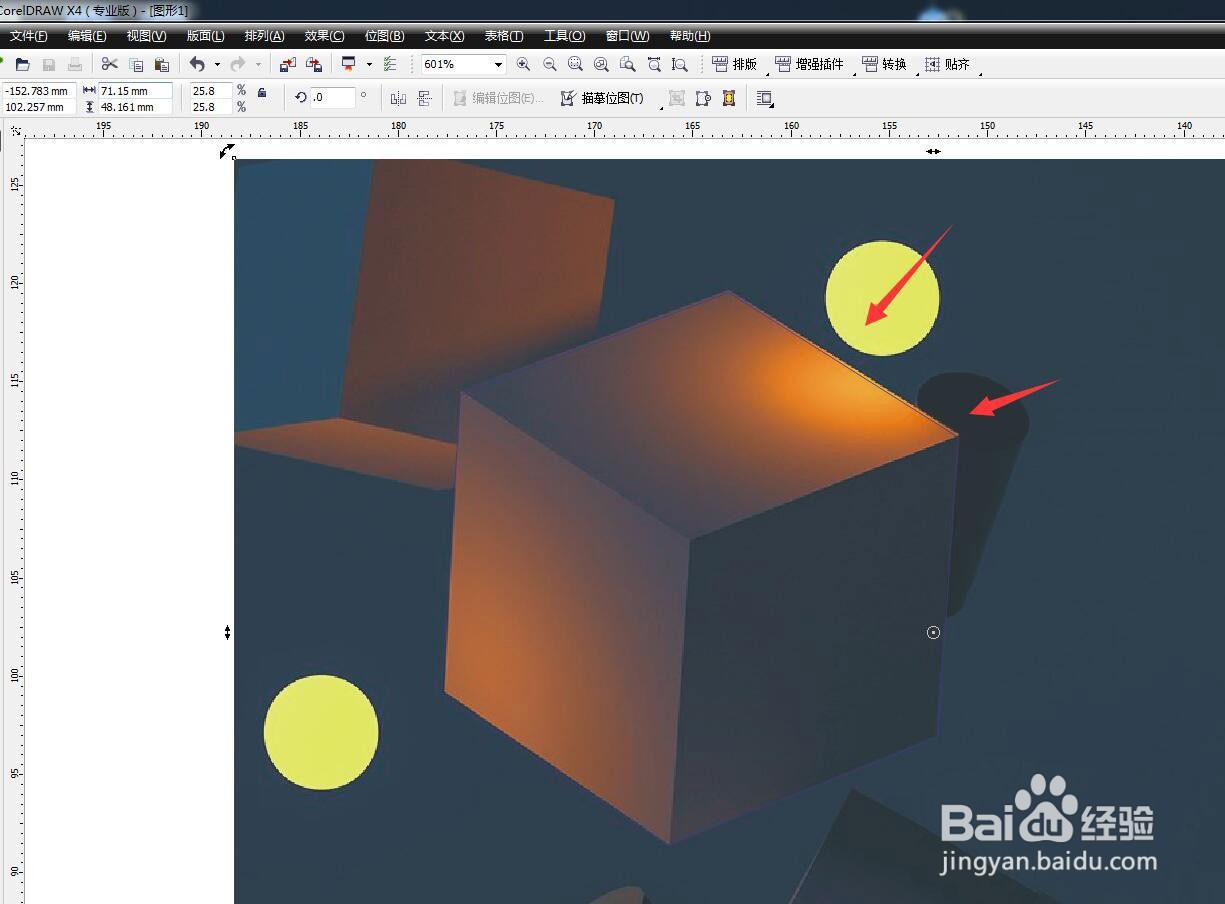Image resolution: width=1225 pixels, height=904 pixels.
Task: Click the lower scale factor 25.8 field
Action: 211,107
